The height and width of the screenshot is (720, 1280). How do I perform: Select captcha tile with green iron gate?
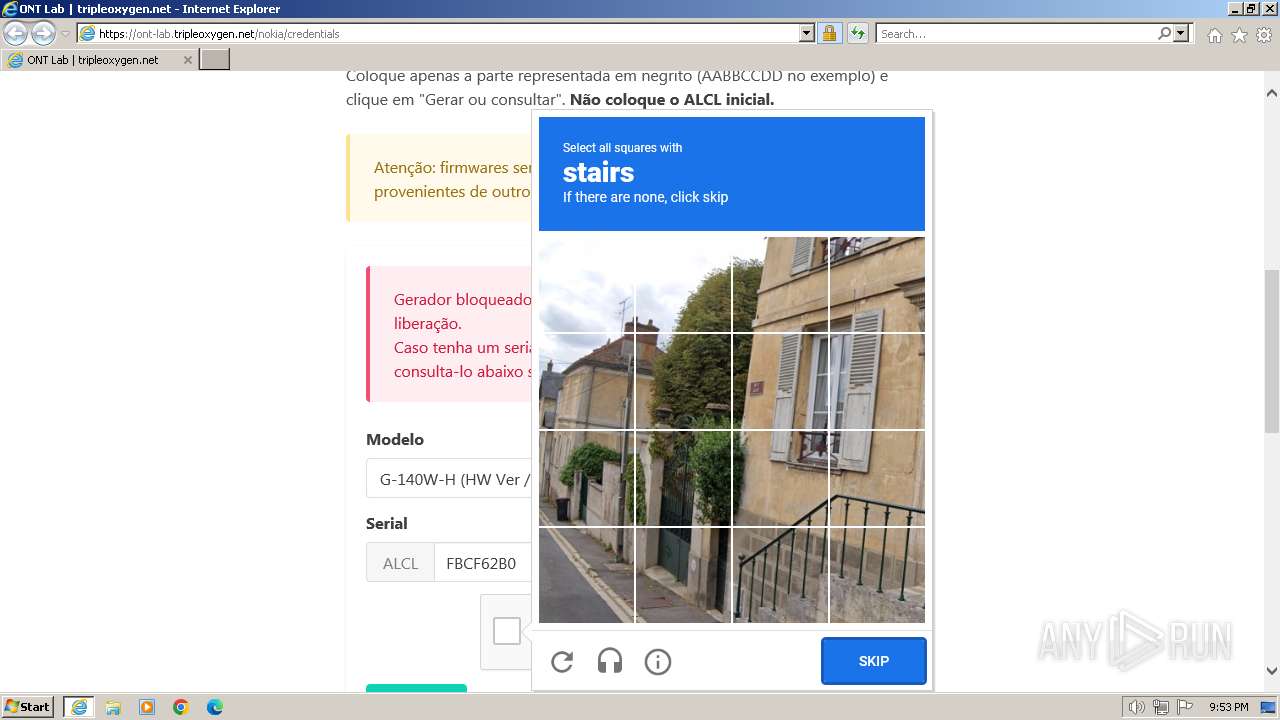[683, 478]
